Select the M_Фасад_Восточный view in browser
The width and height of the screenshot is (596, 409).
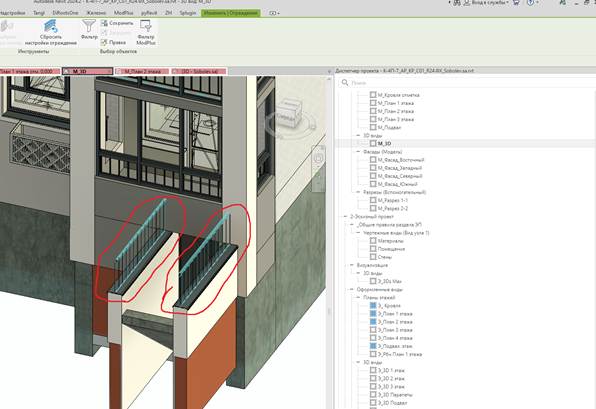[x=401, y=160]
